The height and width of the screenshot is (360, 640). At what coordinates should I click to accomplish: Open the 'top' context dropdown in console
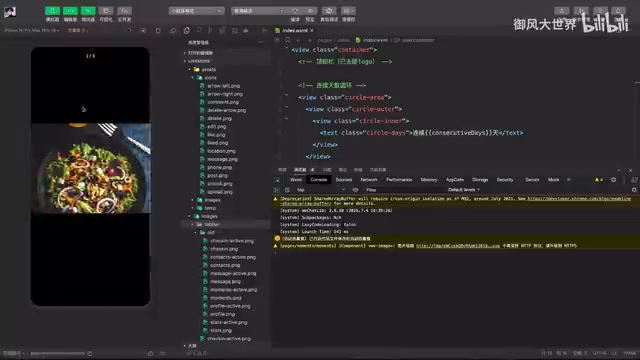[320, 190]
